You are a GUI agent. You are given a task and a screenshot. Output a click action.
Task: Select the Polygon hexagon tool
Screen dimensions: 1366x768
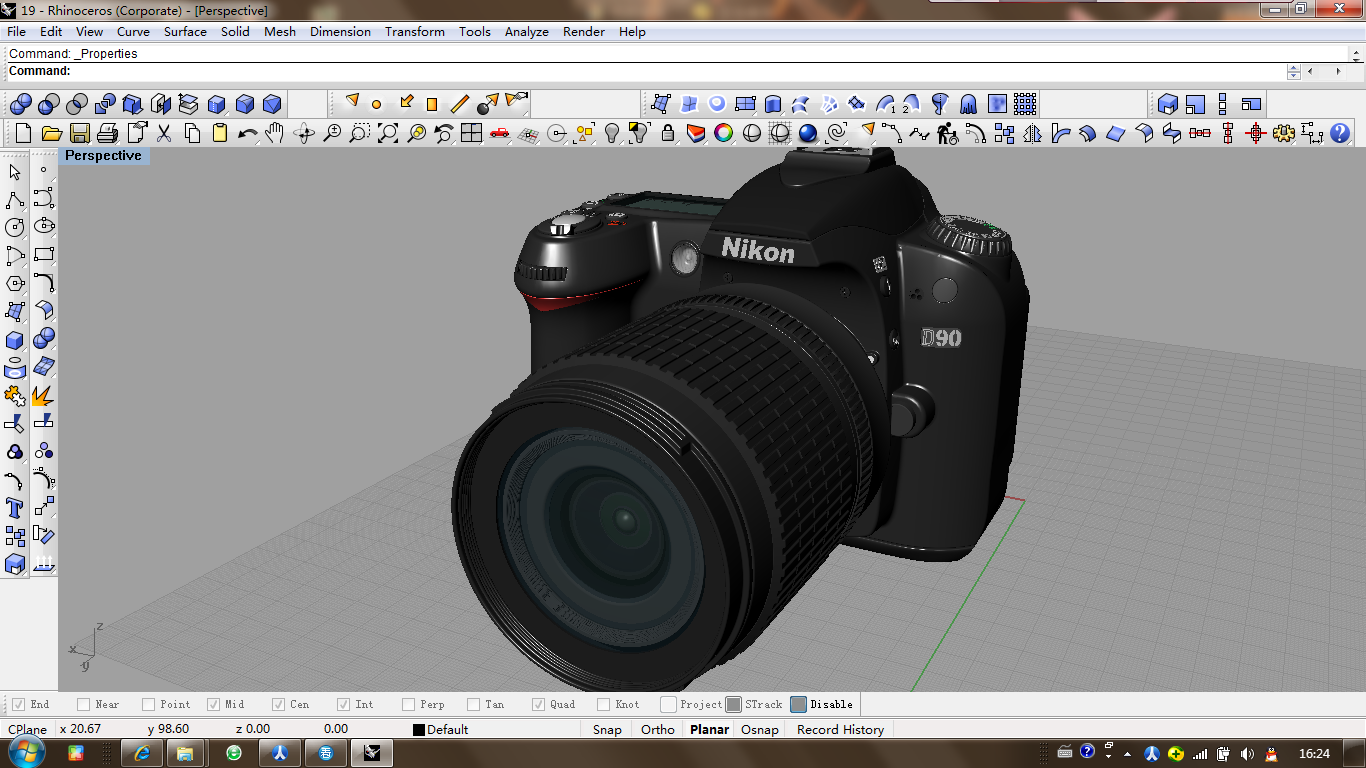(15, 284)
